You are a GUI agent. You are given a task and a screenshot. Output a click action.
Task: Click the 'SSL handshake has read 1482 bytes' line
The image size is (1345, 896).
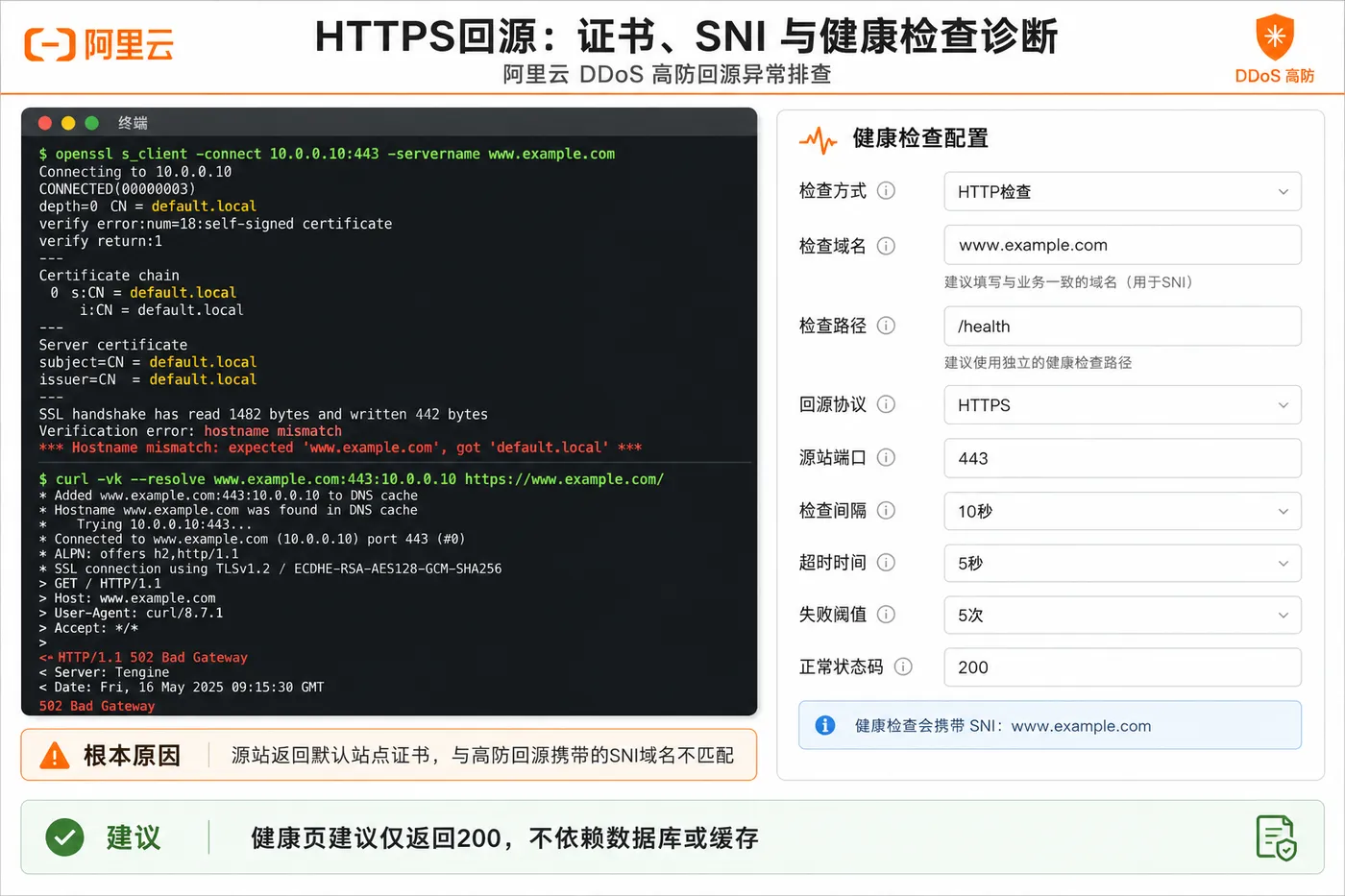click(x=263, y=414)
